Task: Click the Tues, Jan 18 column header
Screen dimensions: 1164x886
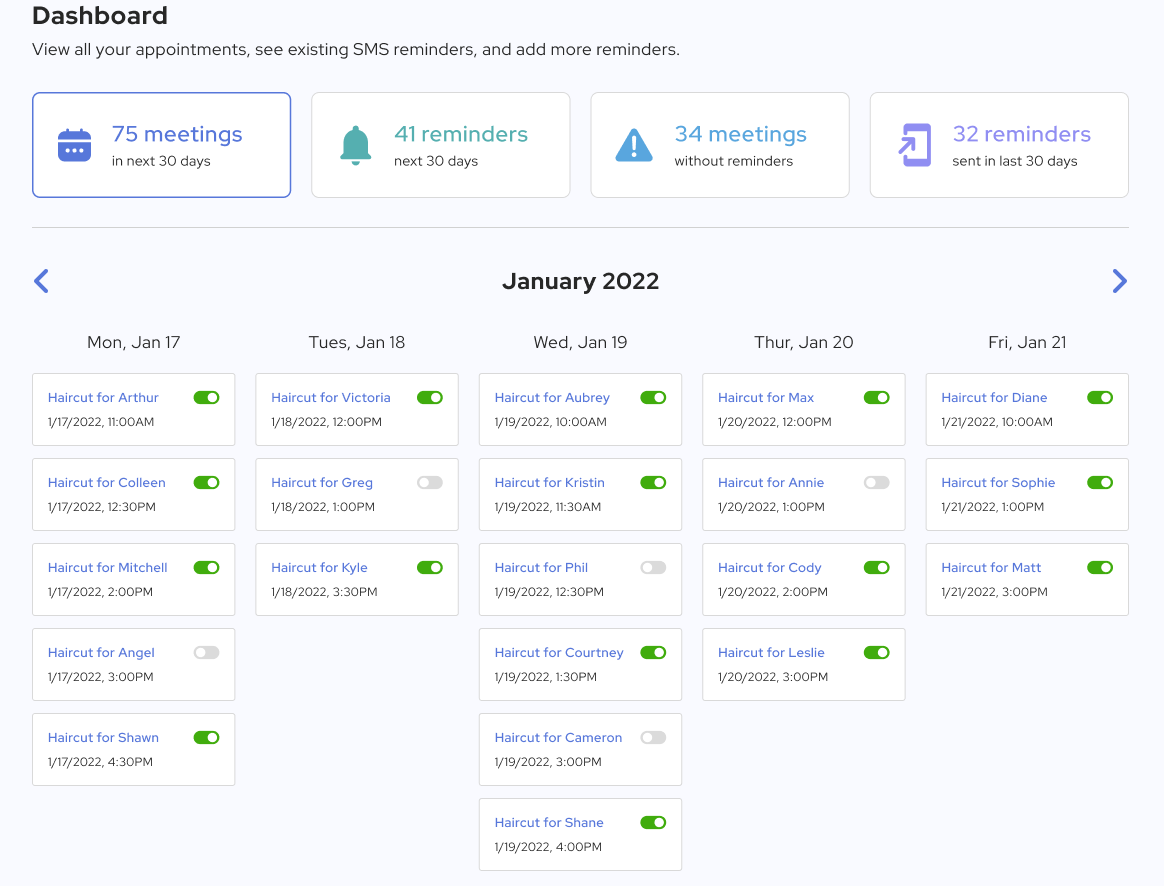Action: [357, 342]
